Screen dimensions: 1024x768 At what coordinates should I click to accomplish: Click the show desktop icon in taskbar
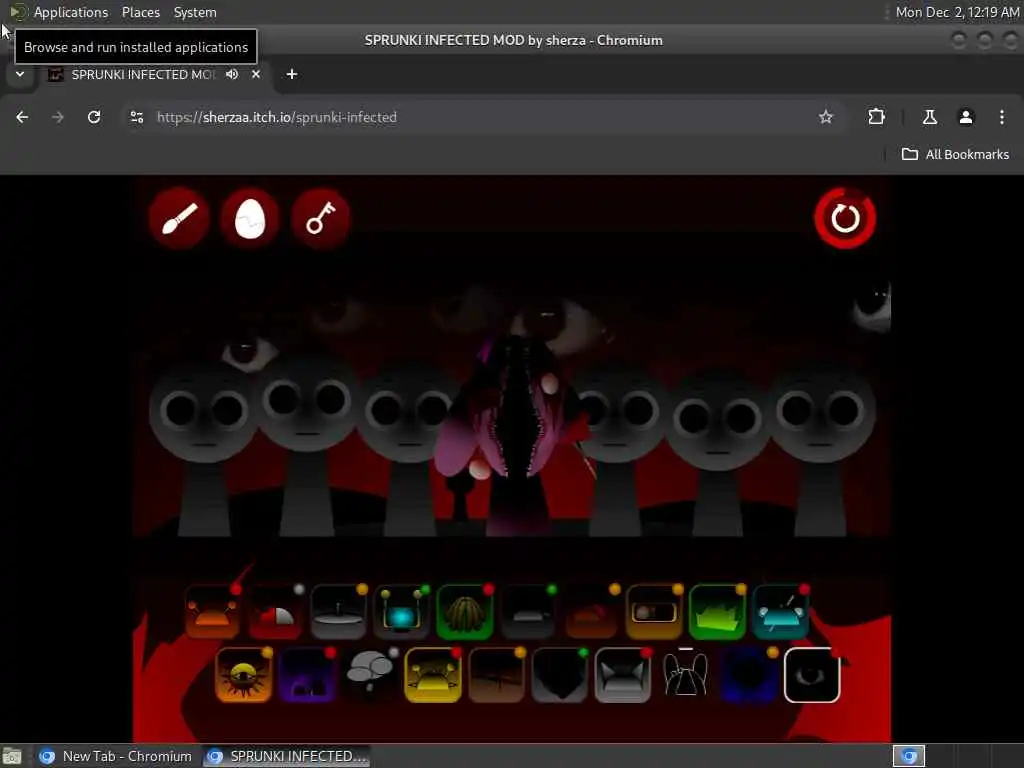[x=12, y=756]
